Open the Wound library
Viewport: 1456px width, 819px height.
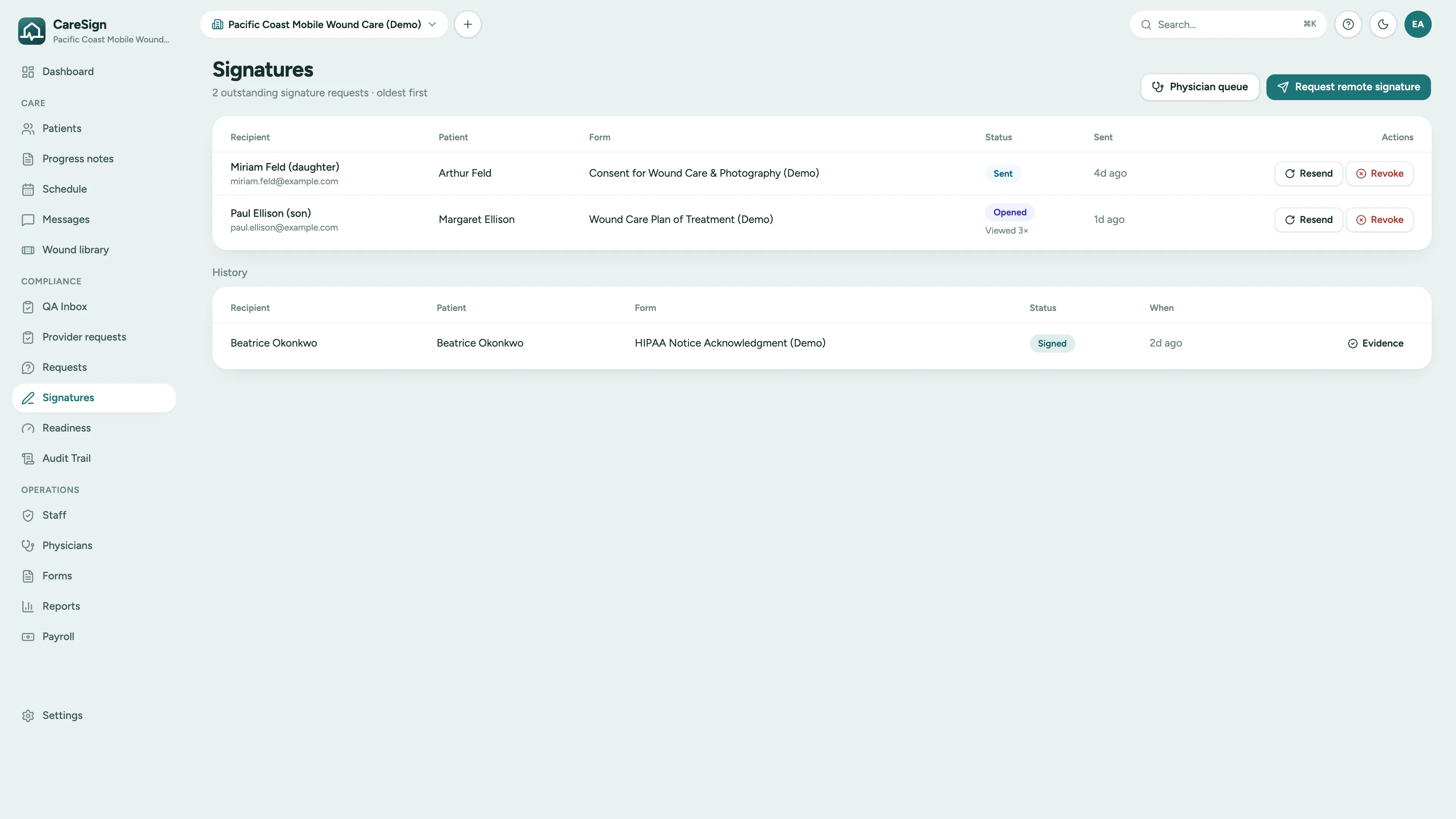[94, 250]
